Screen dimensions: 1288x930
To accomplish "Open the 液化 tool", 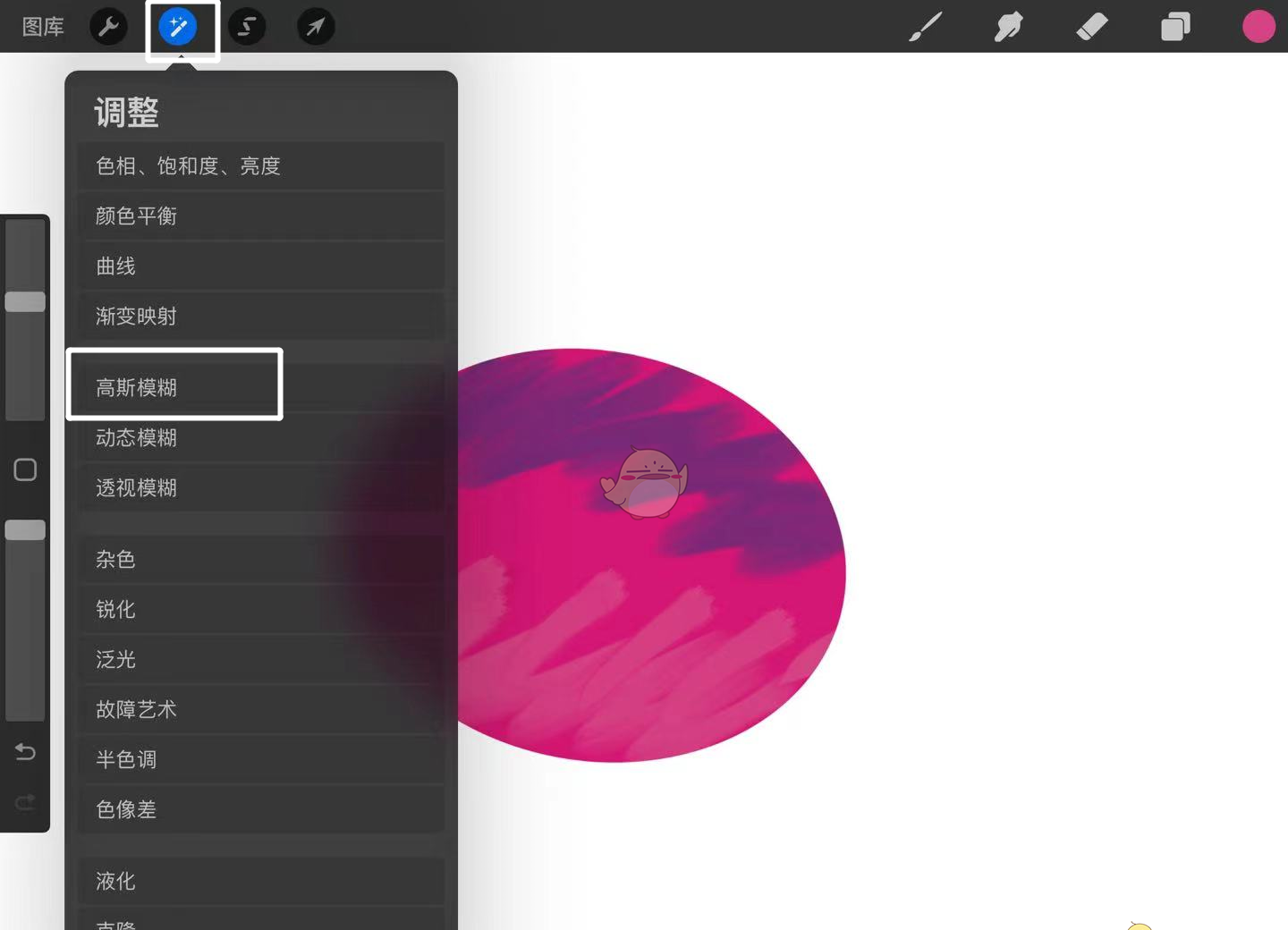I will (x=261, y=881).
